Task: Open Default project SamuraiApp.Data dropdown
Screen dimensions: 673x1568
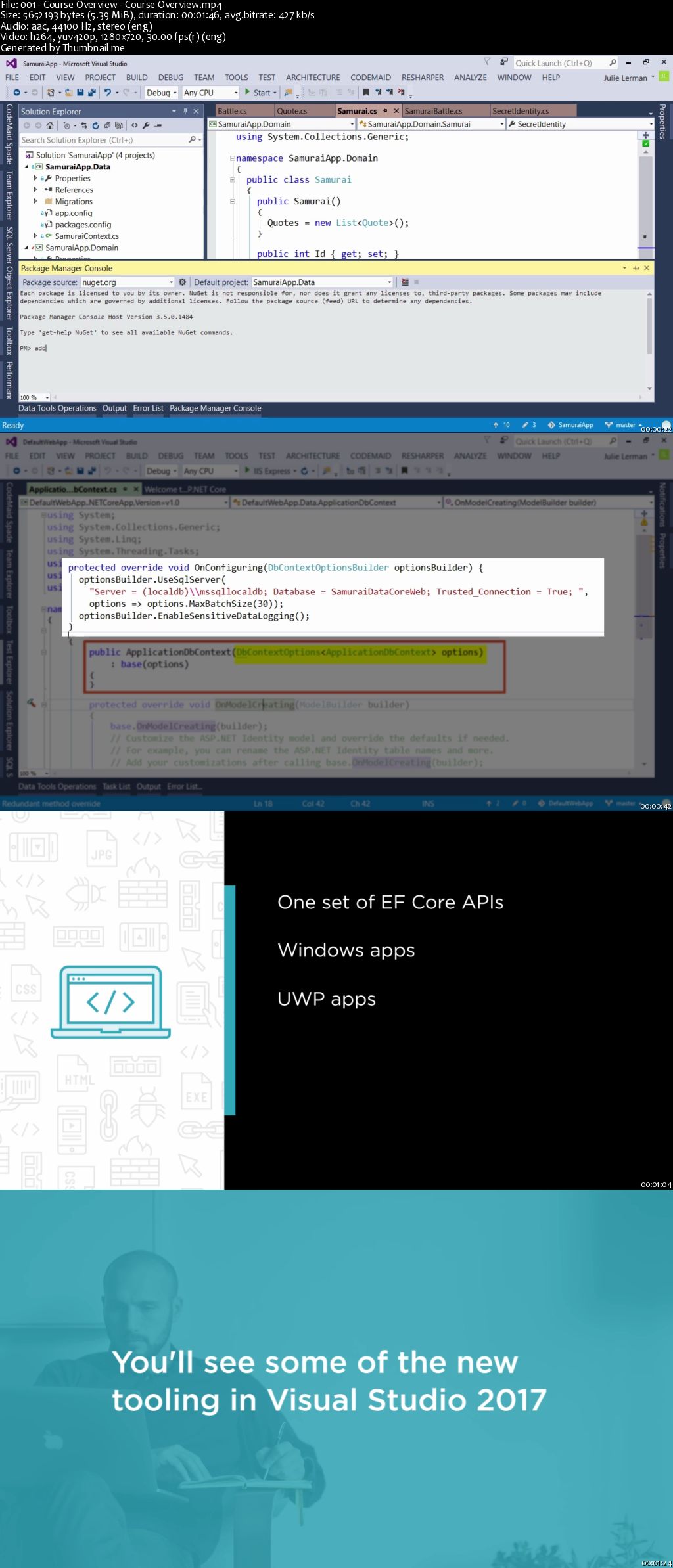Action: pos(322,282)
